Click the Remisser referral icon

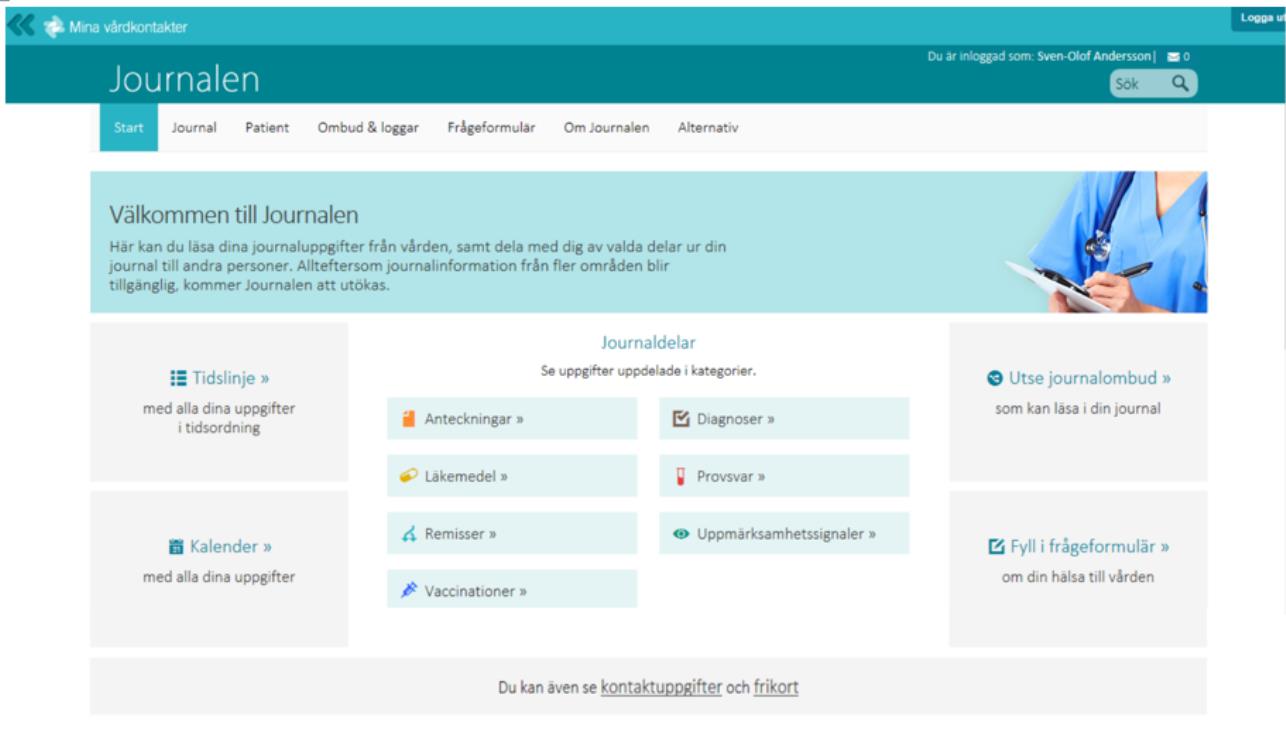click(409, 534)
